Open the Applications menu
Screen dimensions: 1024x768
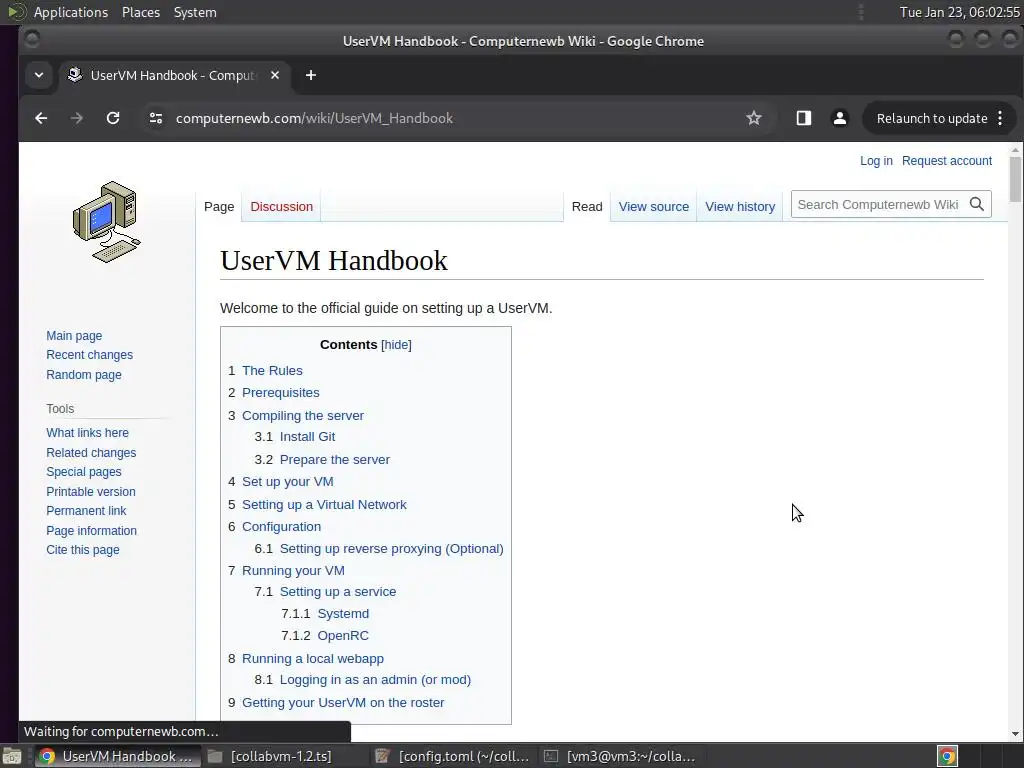(x=71, y=12)
